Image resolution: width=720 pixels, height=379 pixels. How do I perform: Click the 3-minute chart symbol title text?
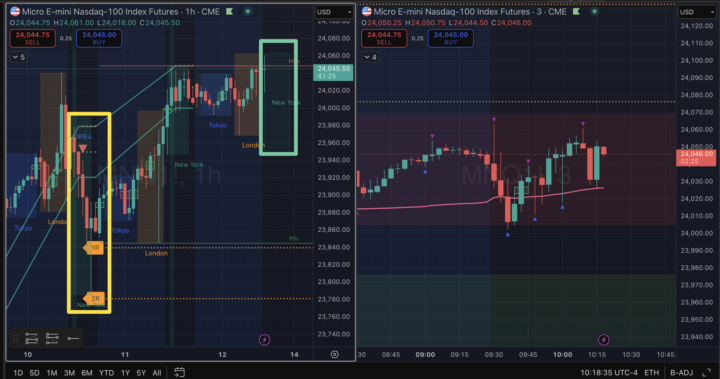point(470,11)
